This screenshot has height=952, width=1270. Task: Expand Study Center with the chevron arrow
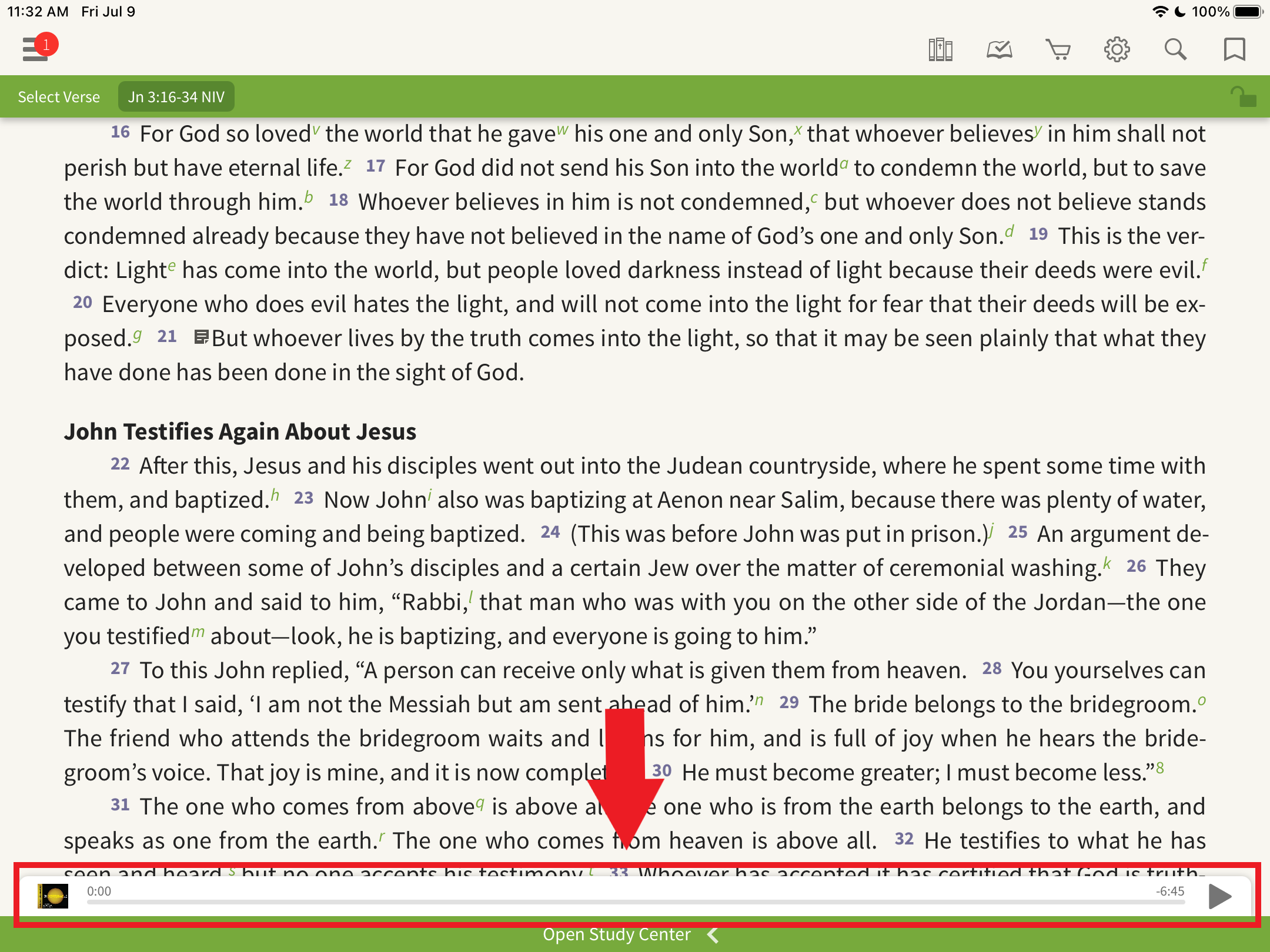(x=713, y=935)
